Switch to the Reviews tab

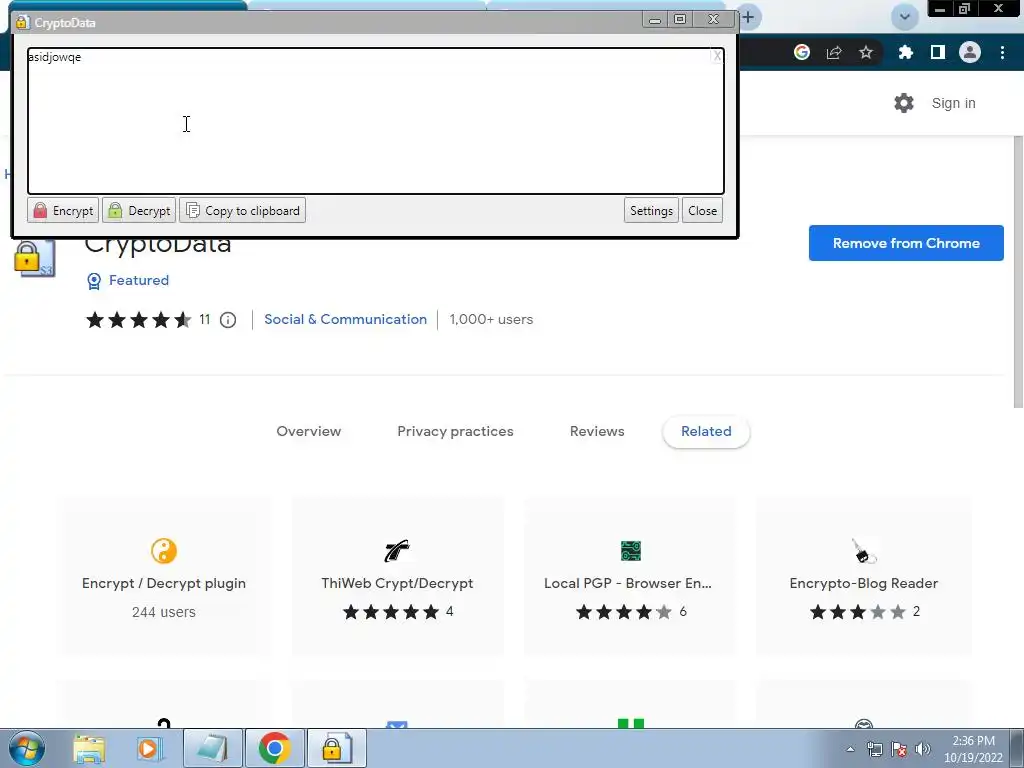pyautogui.click(x=597, y=431)
